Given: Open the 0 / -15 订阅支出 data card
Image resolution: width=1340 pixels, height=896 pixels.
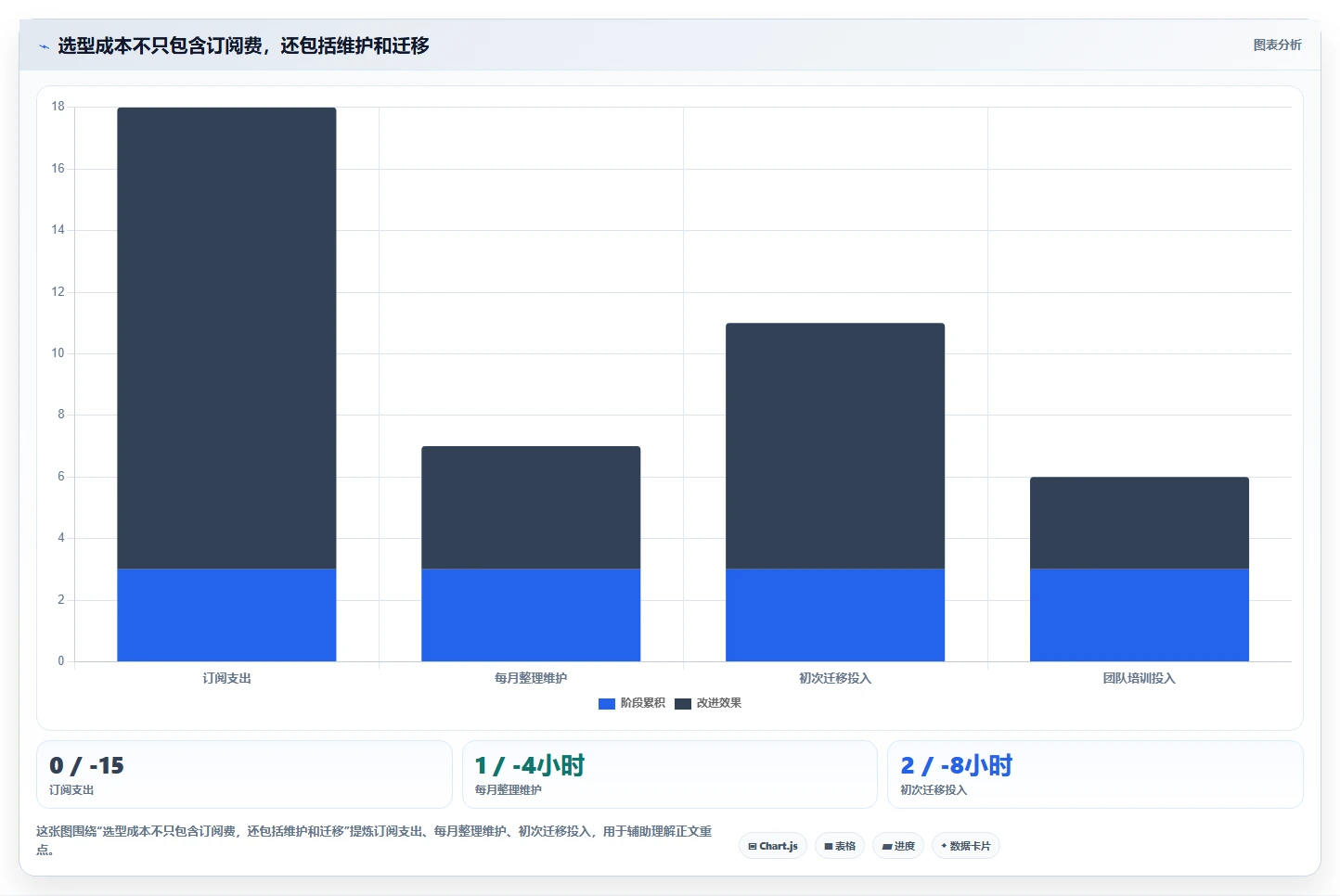Looking at the screenshot, I should (x=244, y=774).
